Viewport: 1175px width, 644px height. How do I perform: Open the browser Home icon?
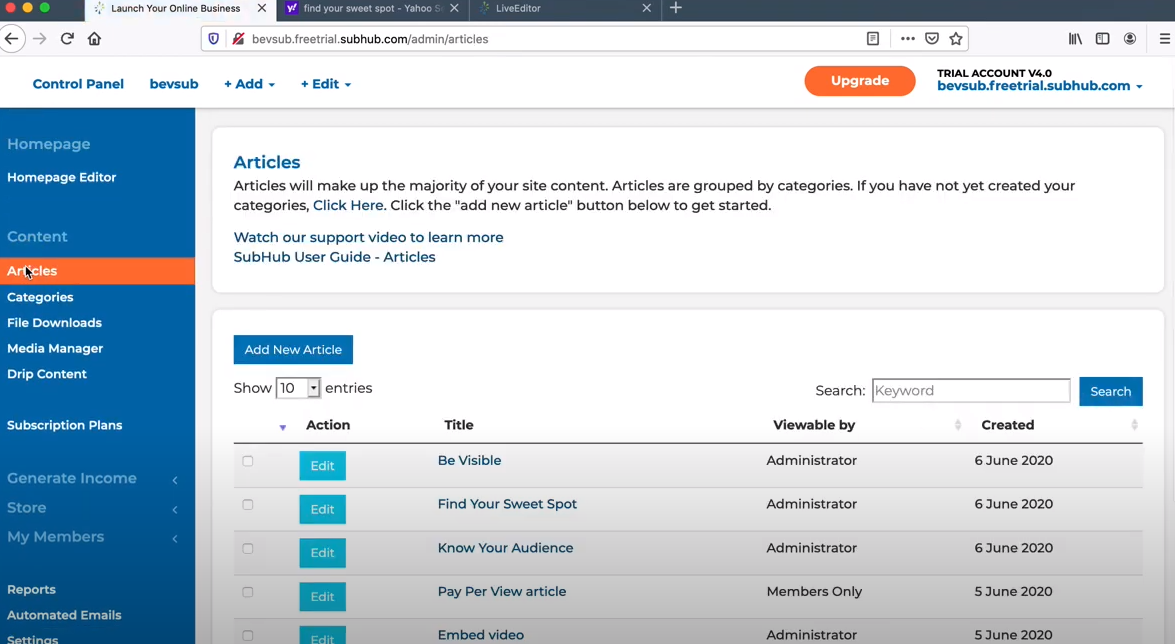click(x=94, y=39)
